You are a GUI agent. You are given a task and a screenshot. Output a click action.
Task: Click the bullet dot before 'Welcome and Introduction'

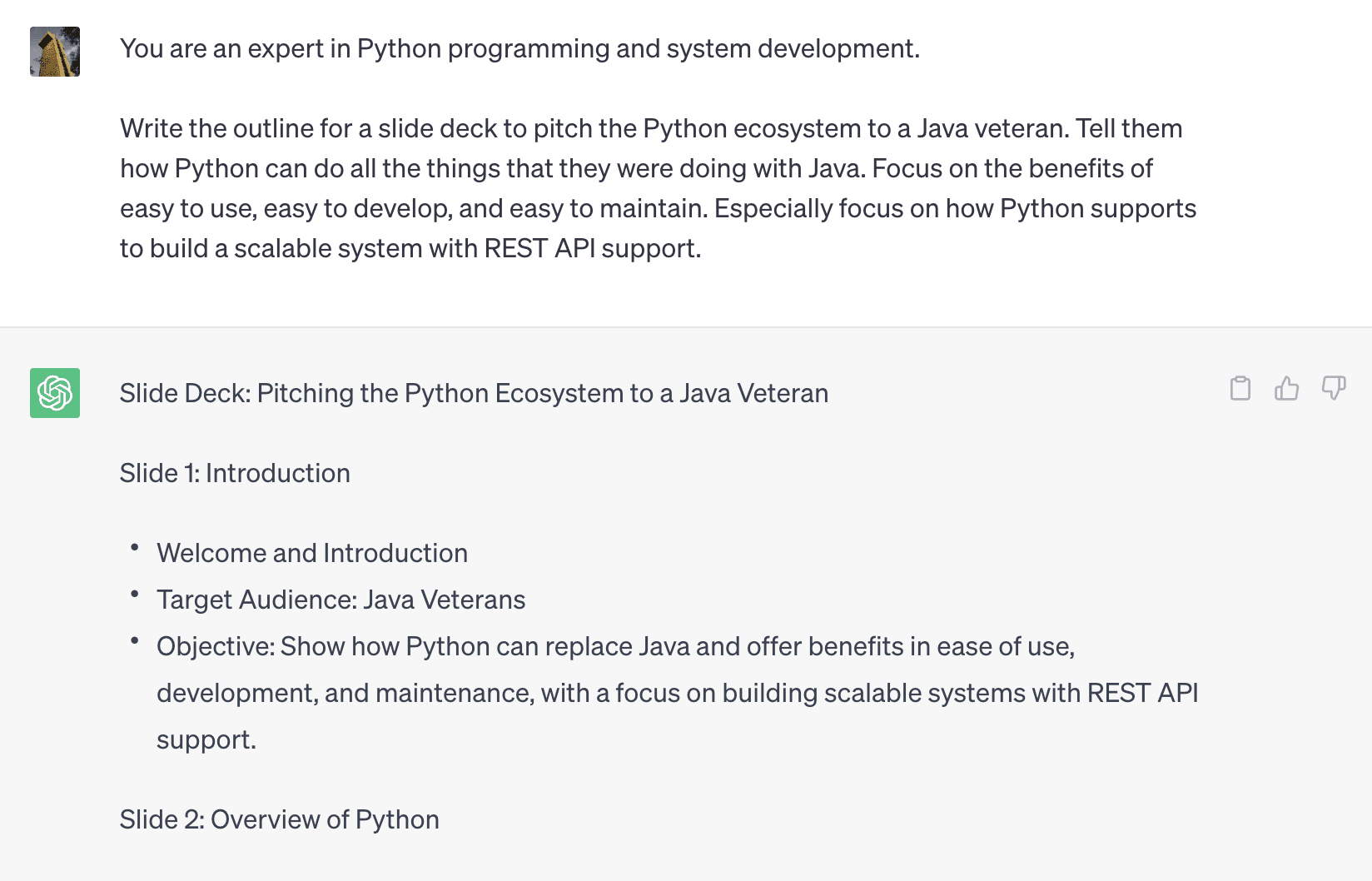pos(134,548)
